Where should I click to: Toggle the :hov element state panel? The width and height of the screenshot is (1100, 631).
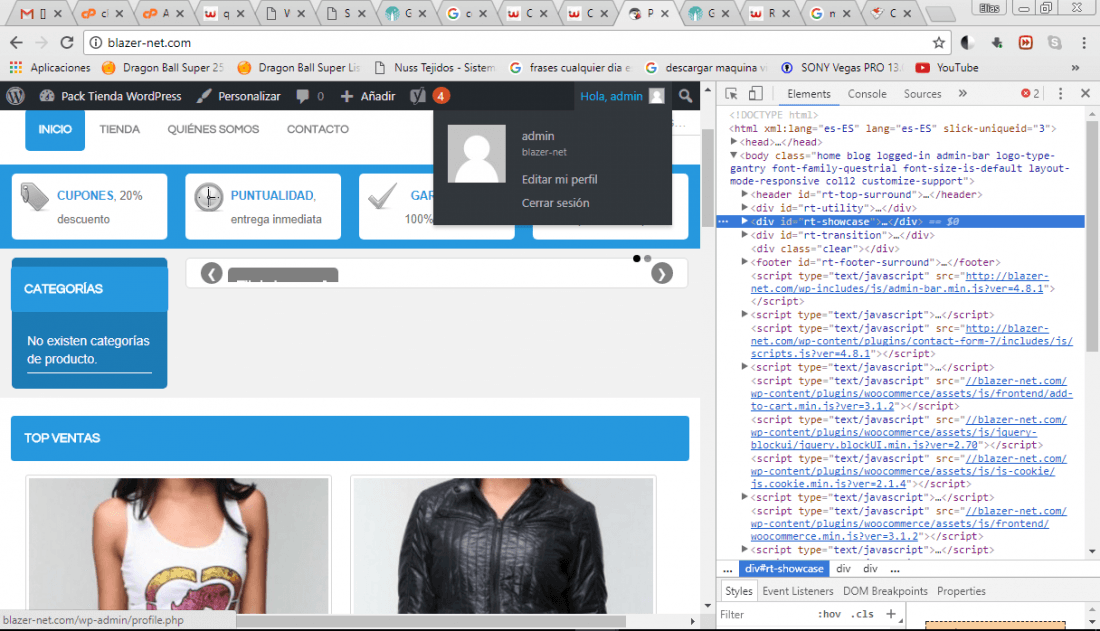[829, 614]
